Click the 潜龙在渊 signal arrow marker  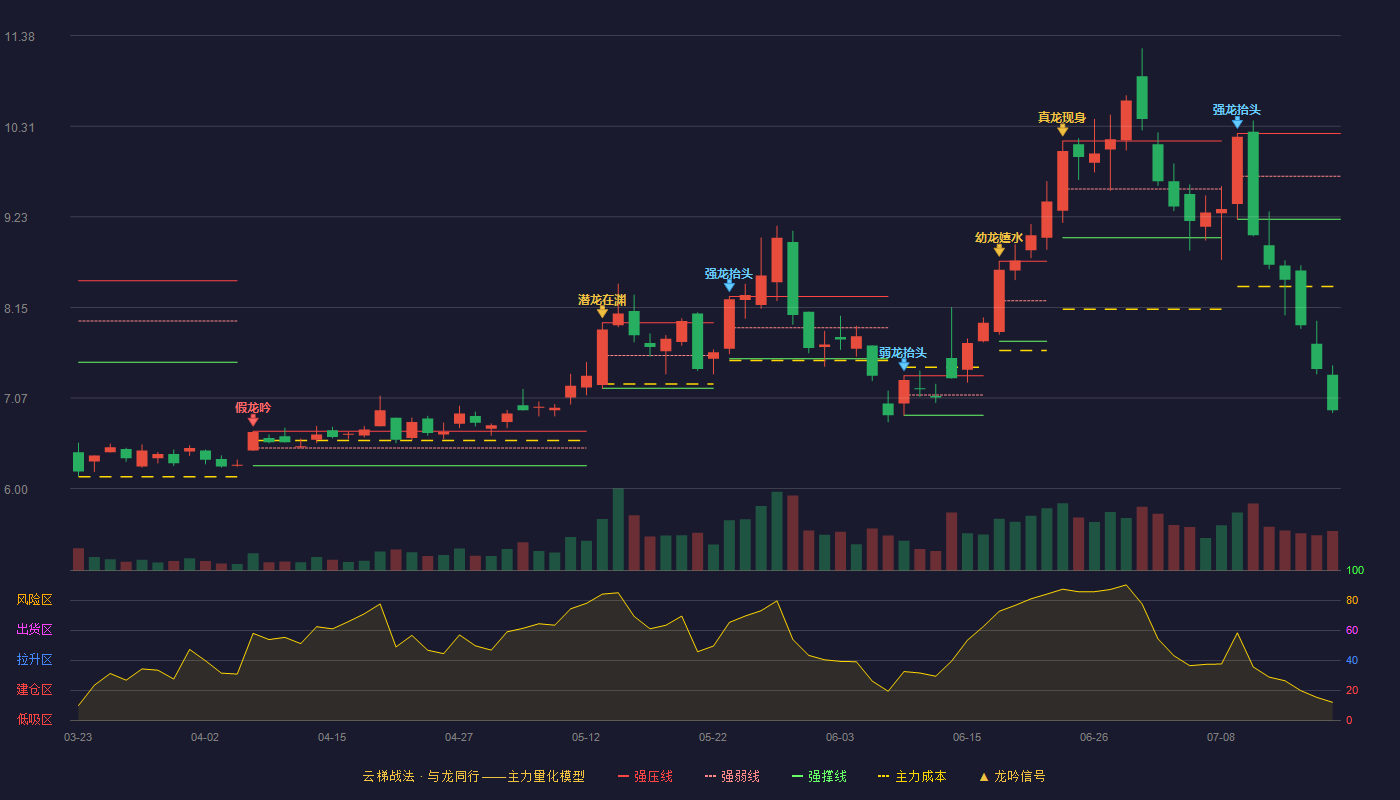[602, 312]
